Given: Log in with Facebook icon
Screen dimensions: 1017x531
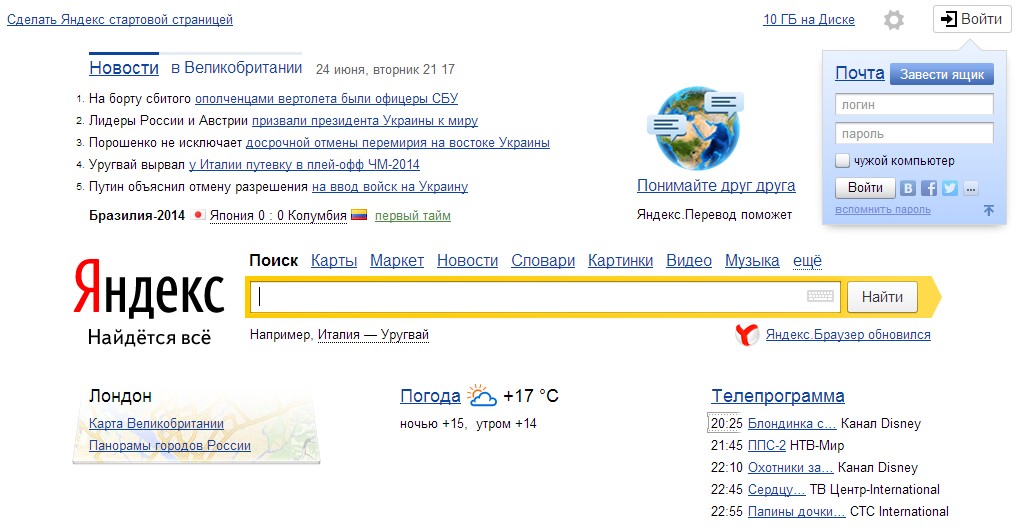Looking at the screenshot, I should pos(929,188).
